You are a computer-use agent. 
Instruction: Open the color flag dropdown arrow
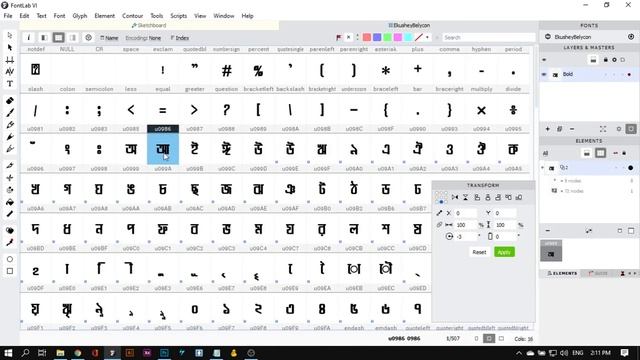pos(427,38)
